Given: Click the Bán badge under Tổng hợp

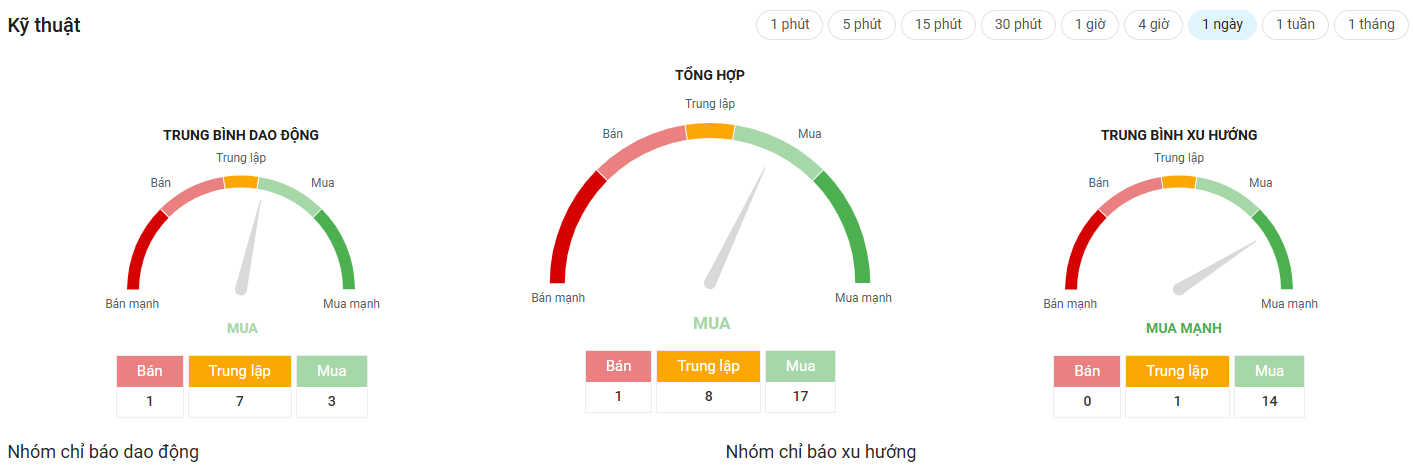Looking at the screenshot, I should coord(618,366).
